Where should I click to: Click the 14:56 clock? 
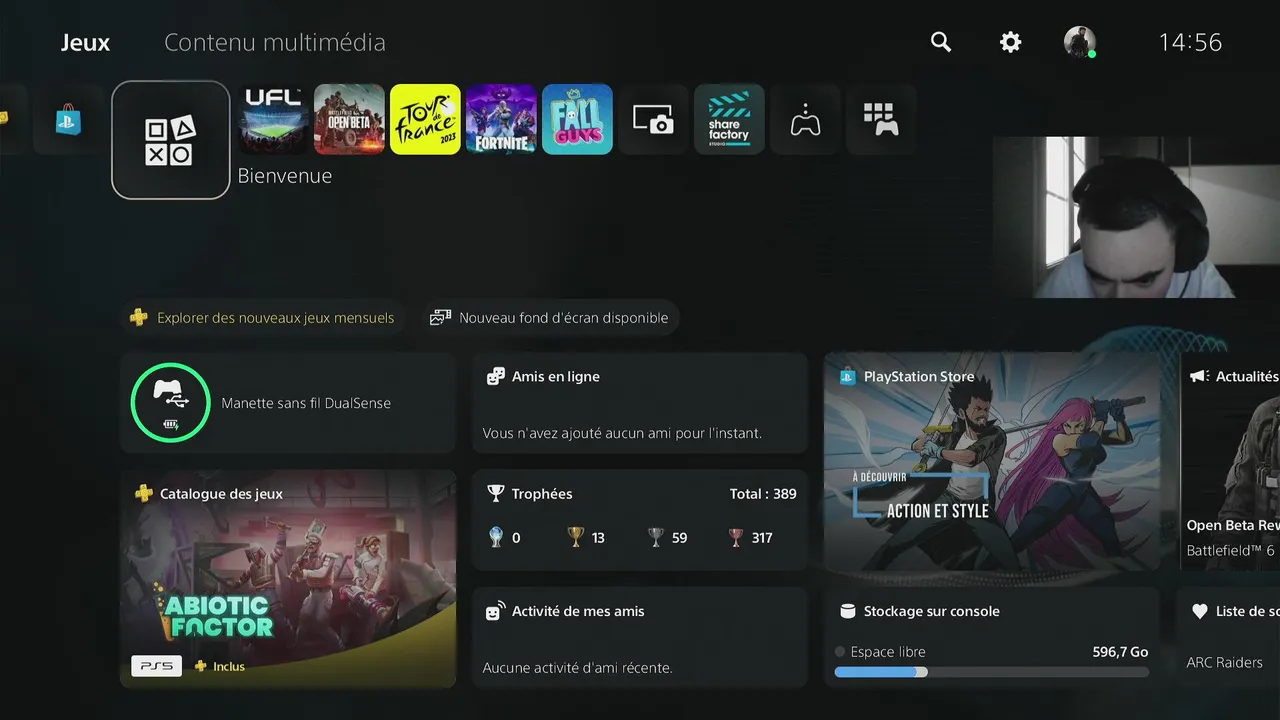[1190, 42]
